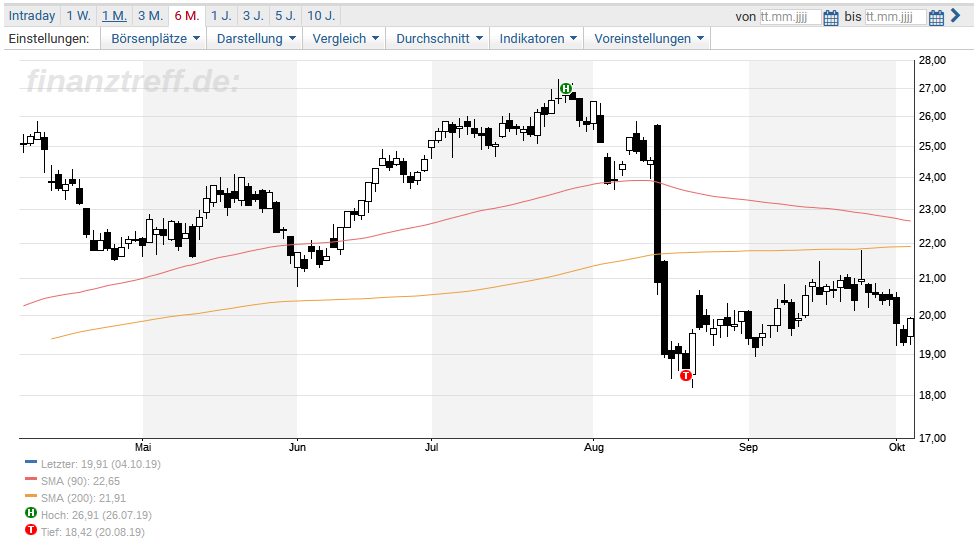Viewport: 980px width, 541px height.
Task: Click the 'Jul' x-axis label
Action: coord(431,447)
